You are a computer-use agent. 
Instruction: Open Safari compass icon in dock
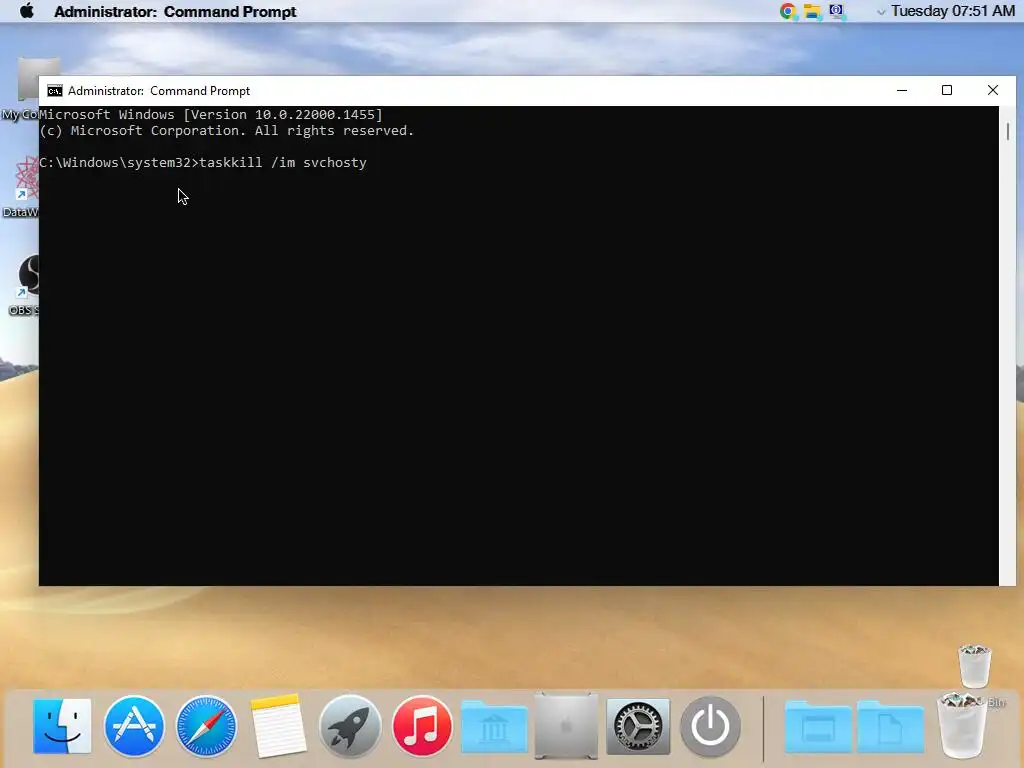click(206, 726)
